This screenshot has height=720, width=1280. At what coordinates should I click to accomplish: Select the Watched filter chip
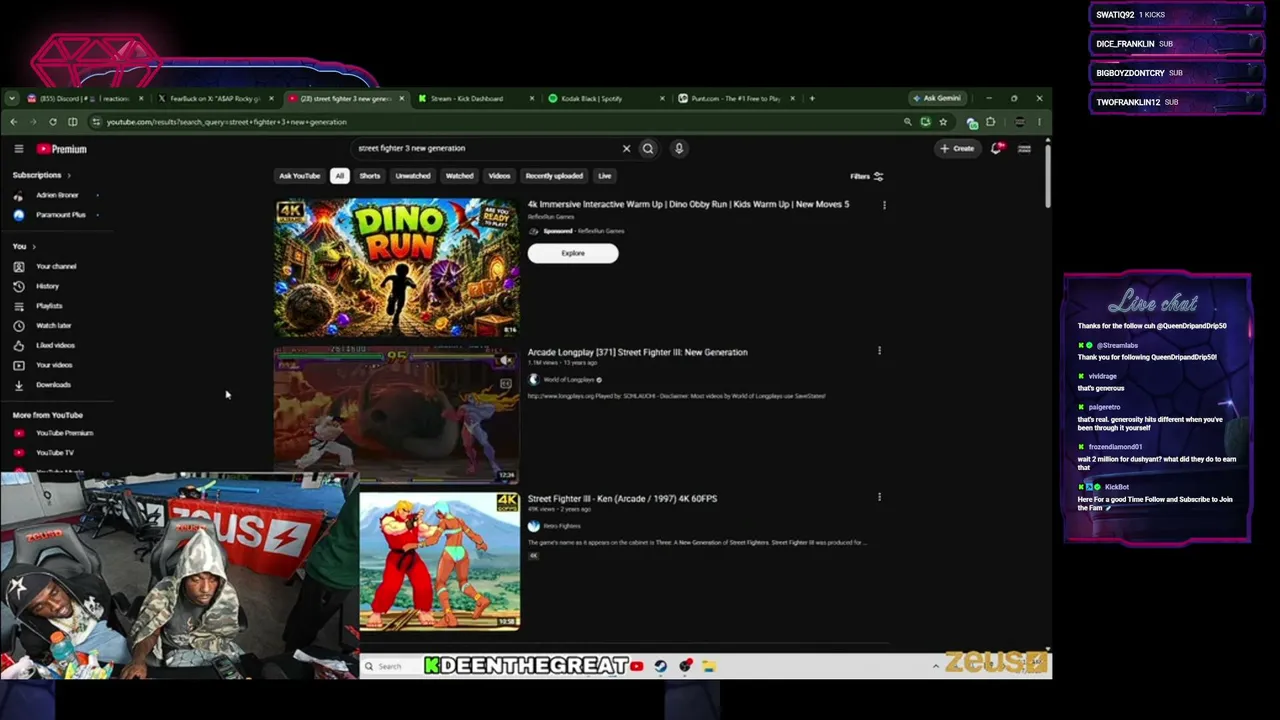tap(460, 176)
